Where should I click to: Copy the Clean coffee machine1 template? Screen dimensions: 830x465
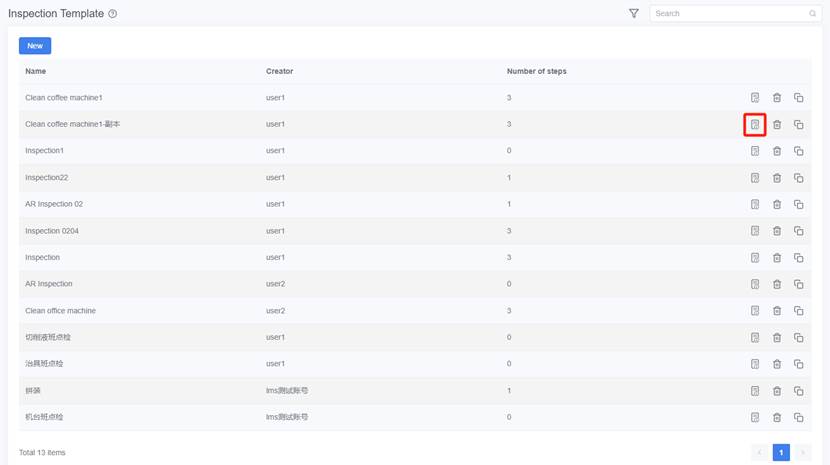coord(798,97)
